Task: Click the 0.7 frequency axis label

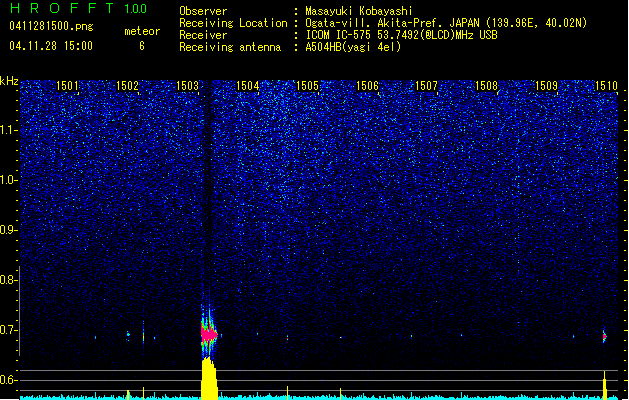Action: [8, 330]
